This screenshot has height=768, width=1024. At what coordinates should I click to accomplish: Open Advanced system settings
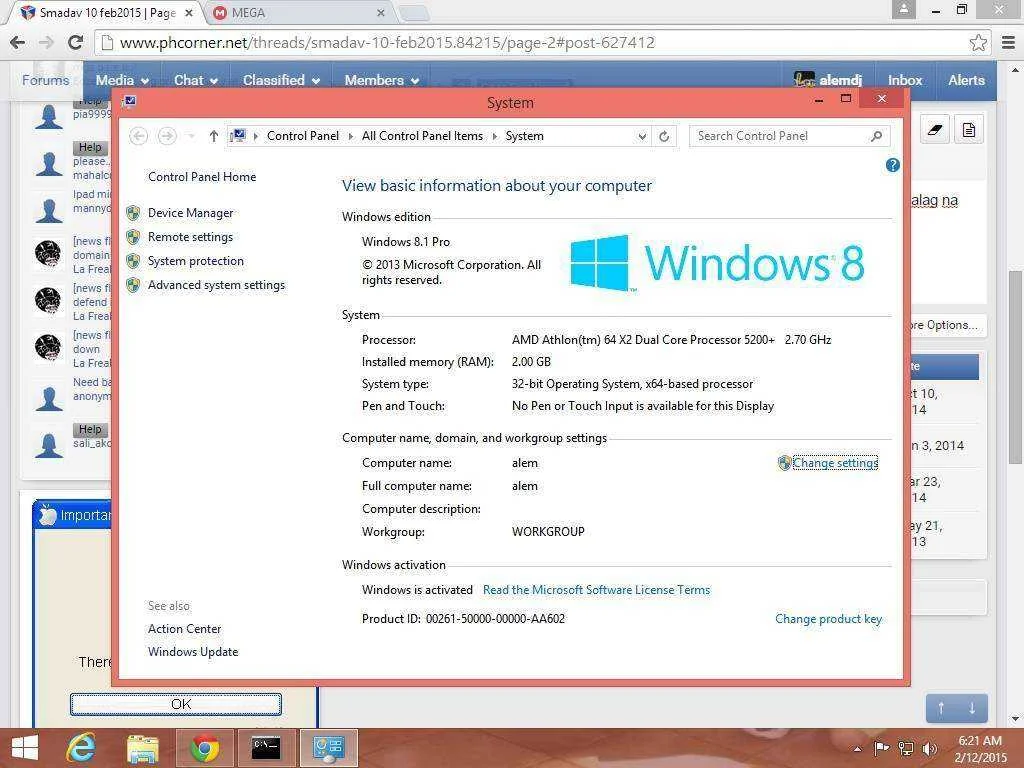(x=216, y=285)
